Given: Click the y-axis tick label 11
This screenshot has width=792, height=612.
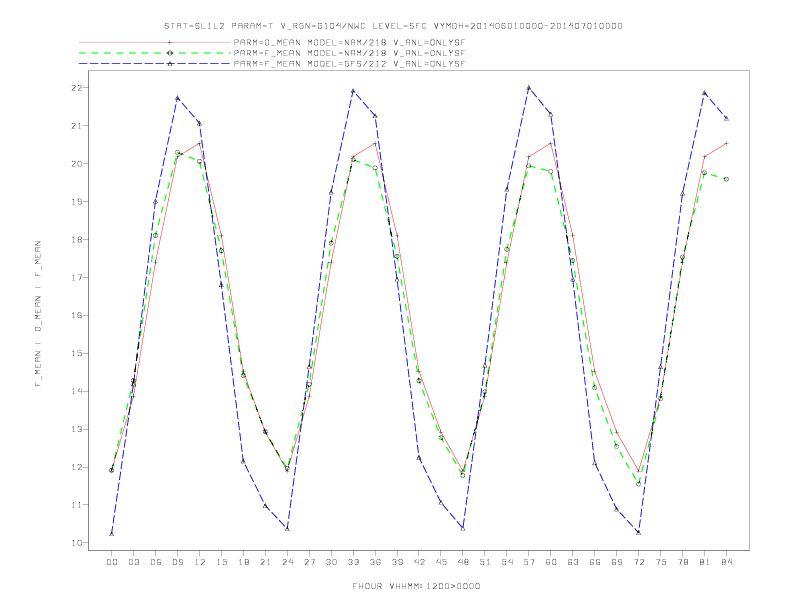Looking at the screenshot, I should [77, 505].
